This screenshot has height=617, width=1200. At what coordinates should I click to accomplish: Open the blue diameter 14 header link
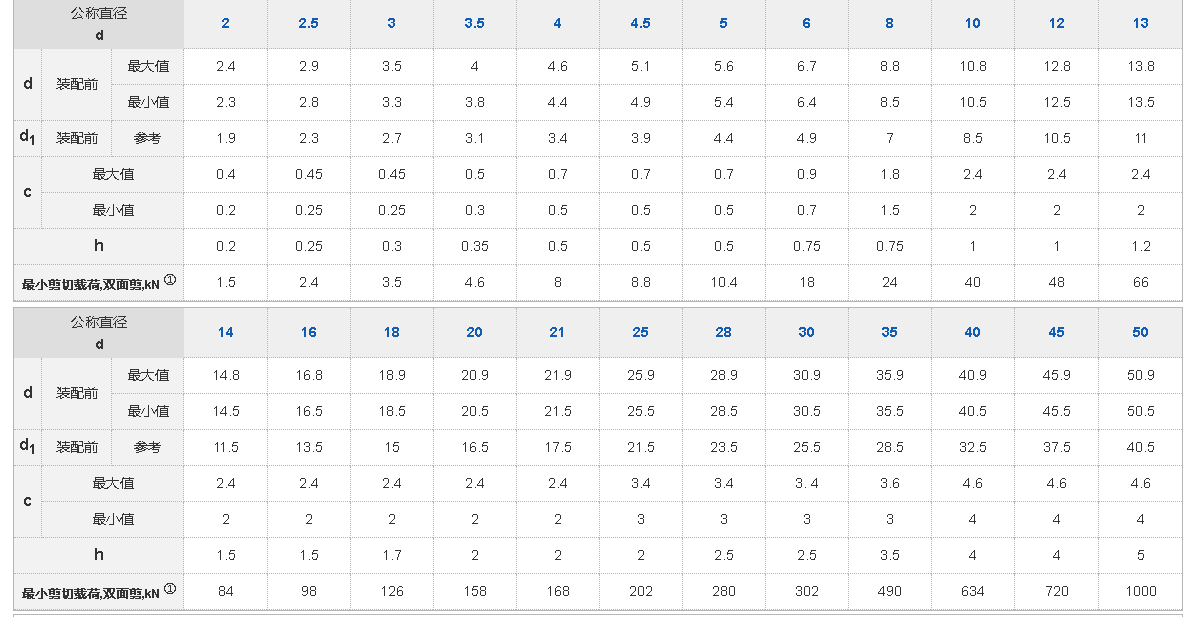click(226, 332)
